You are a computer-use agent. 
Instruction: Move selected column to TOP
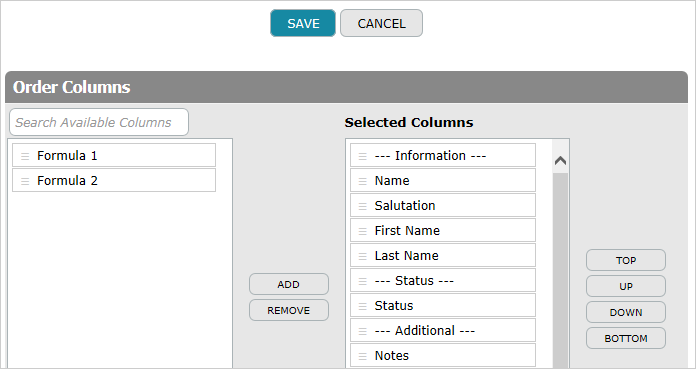click(626, 260)
